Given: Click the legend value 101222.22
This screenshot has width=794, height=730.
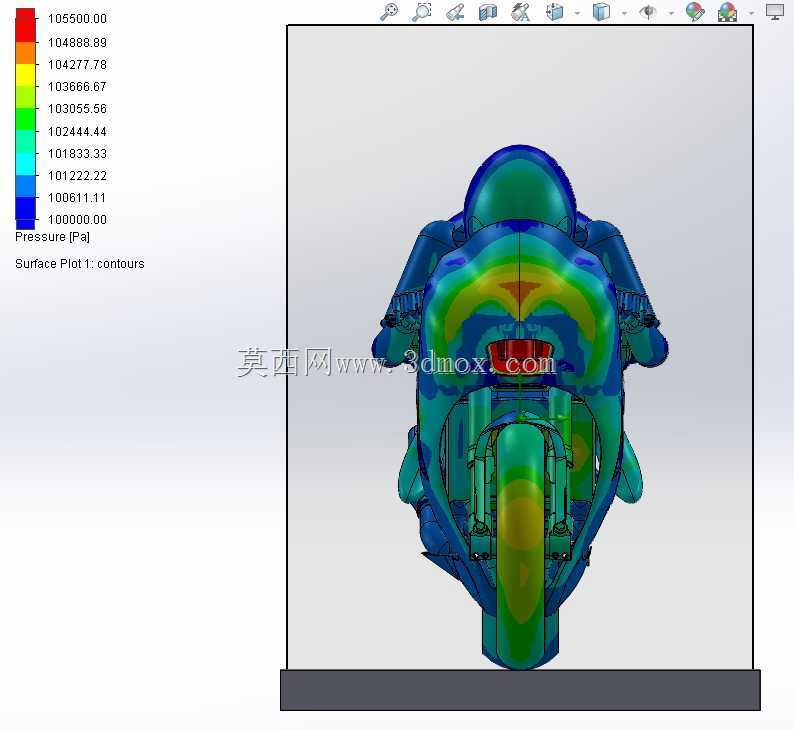Looking at the screenshot, I should coord(77,176).
